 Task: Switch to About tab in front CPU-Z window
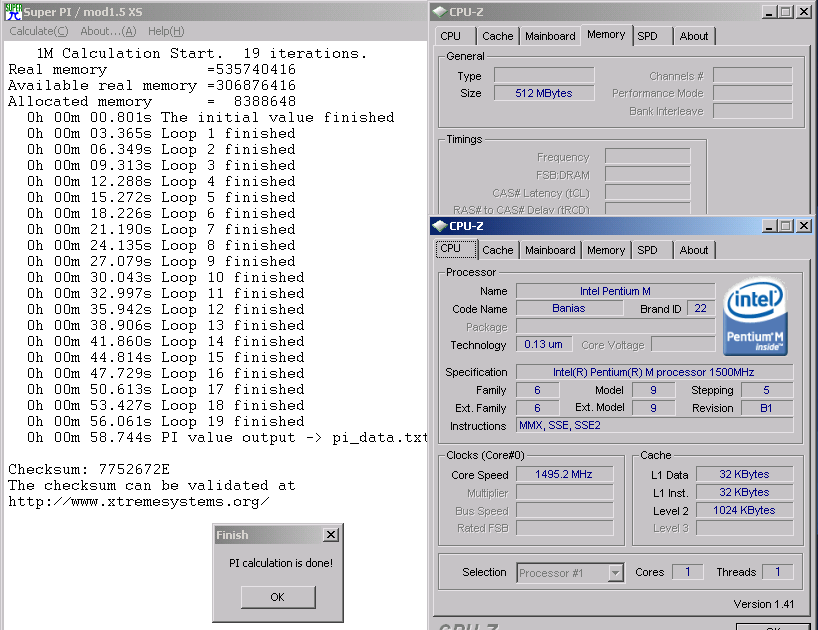(693, 250)
